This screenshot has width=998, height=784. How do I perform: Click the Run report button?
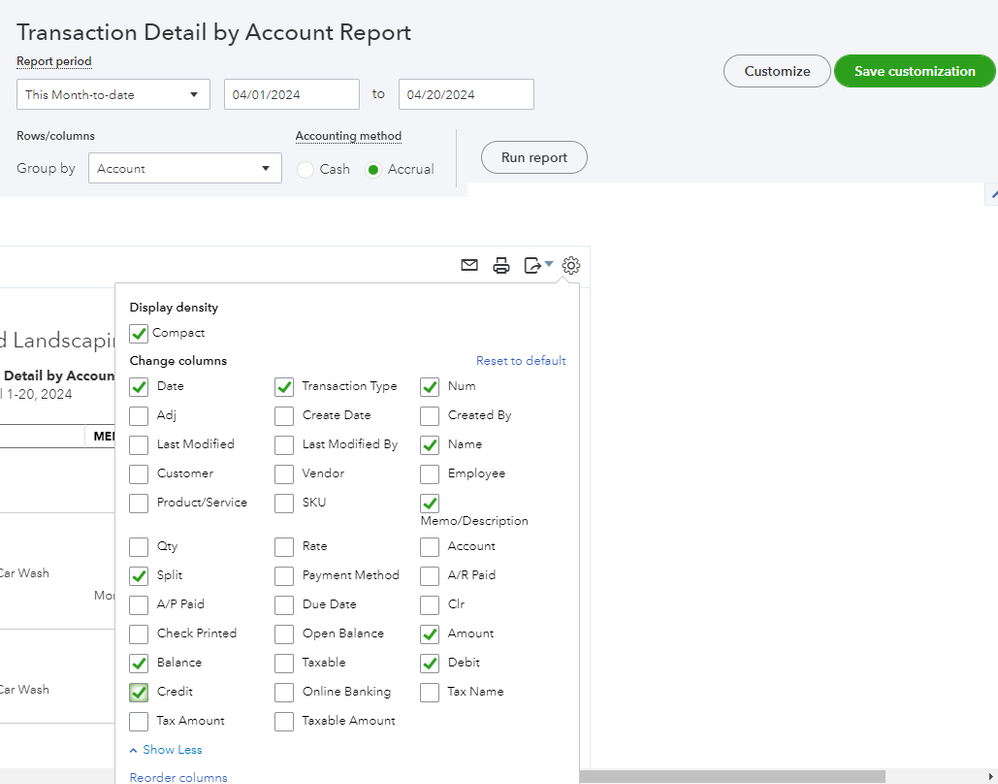pyautogui.click(x=534, y=158)
